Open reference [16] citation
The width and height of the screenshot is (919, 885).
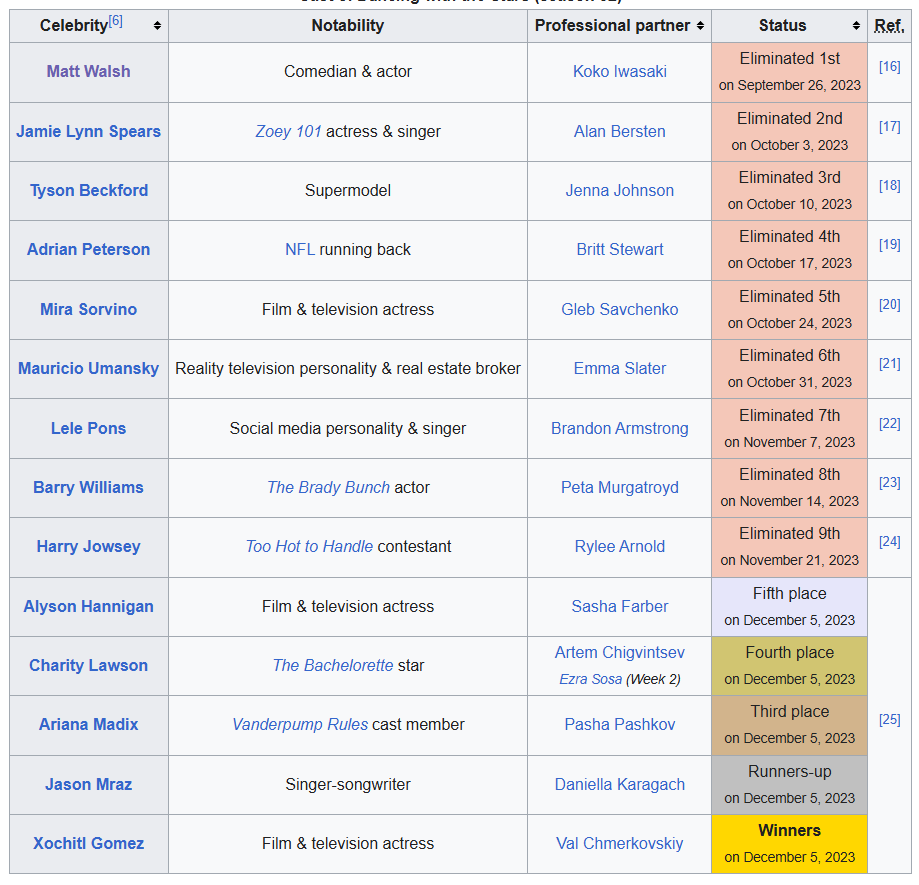pos(889,67)
